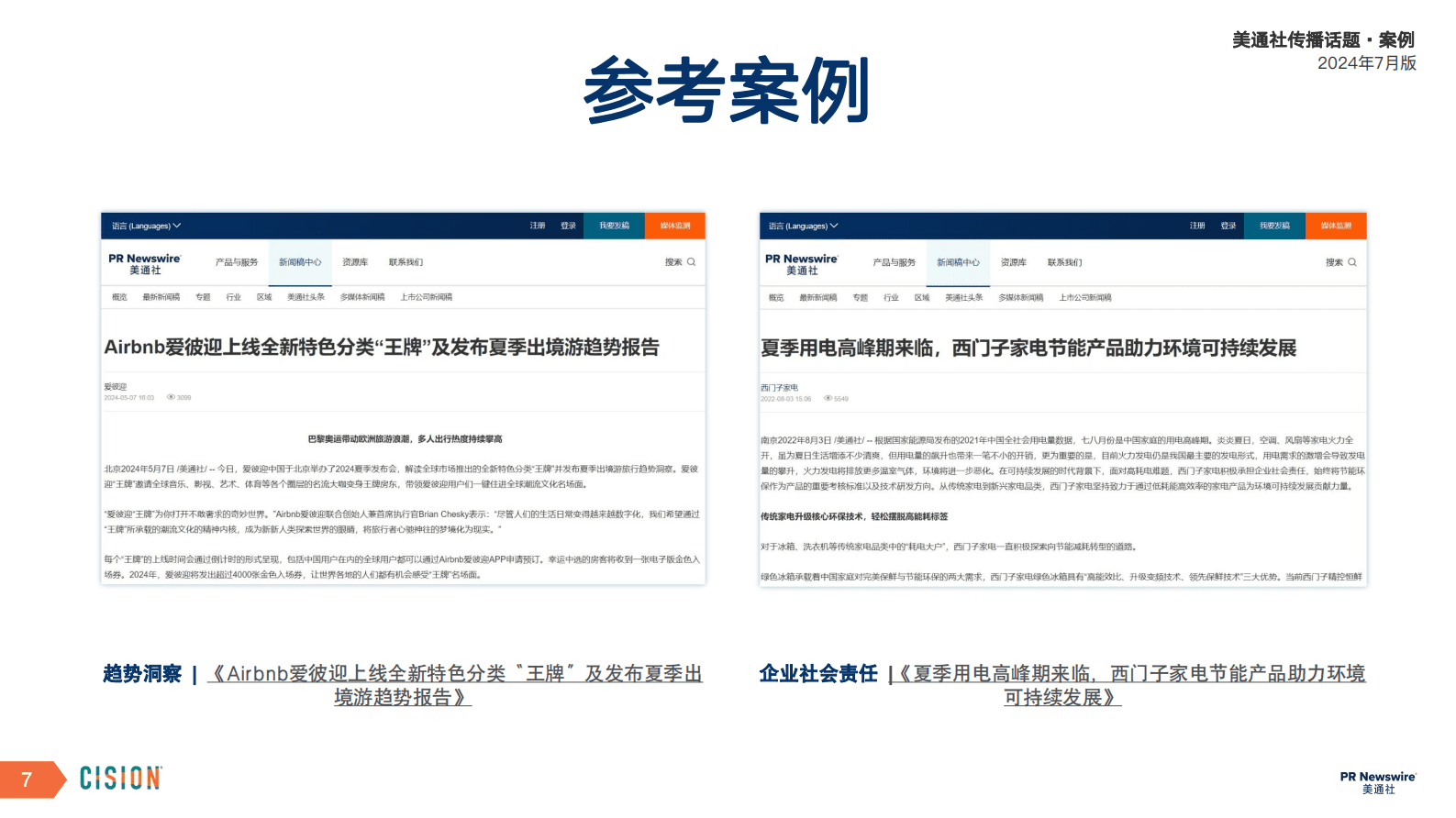Open 资源库 menu in the Airbnb page
The height and width of the screenshot is (818, 1456).
pyautogui.click(x=355, y=262)
